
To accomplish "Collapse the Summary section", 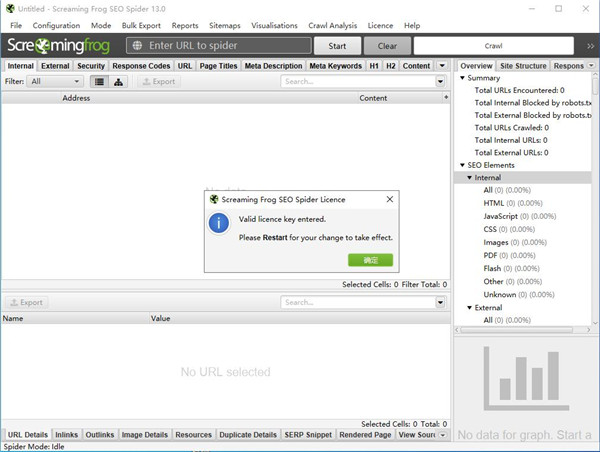I will 462,78.
